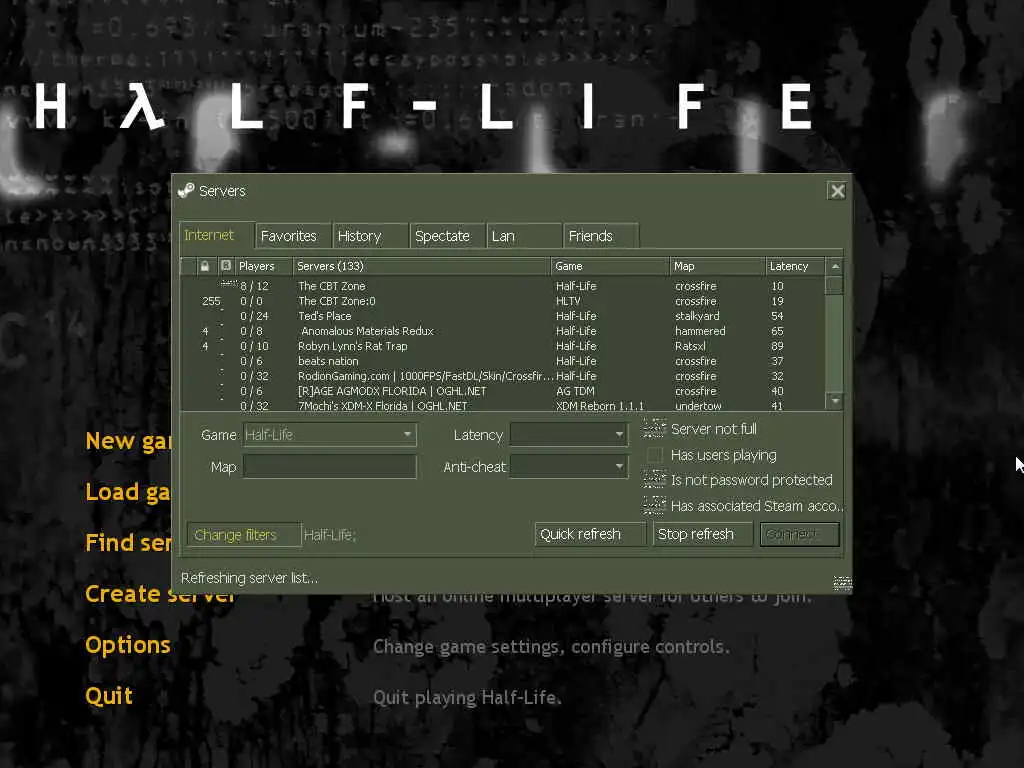Sort by bot column icon
Screen dimensions: 1024x768
tap(226, 266)
